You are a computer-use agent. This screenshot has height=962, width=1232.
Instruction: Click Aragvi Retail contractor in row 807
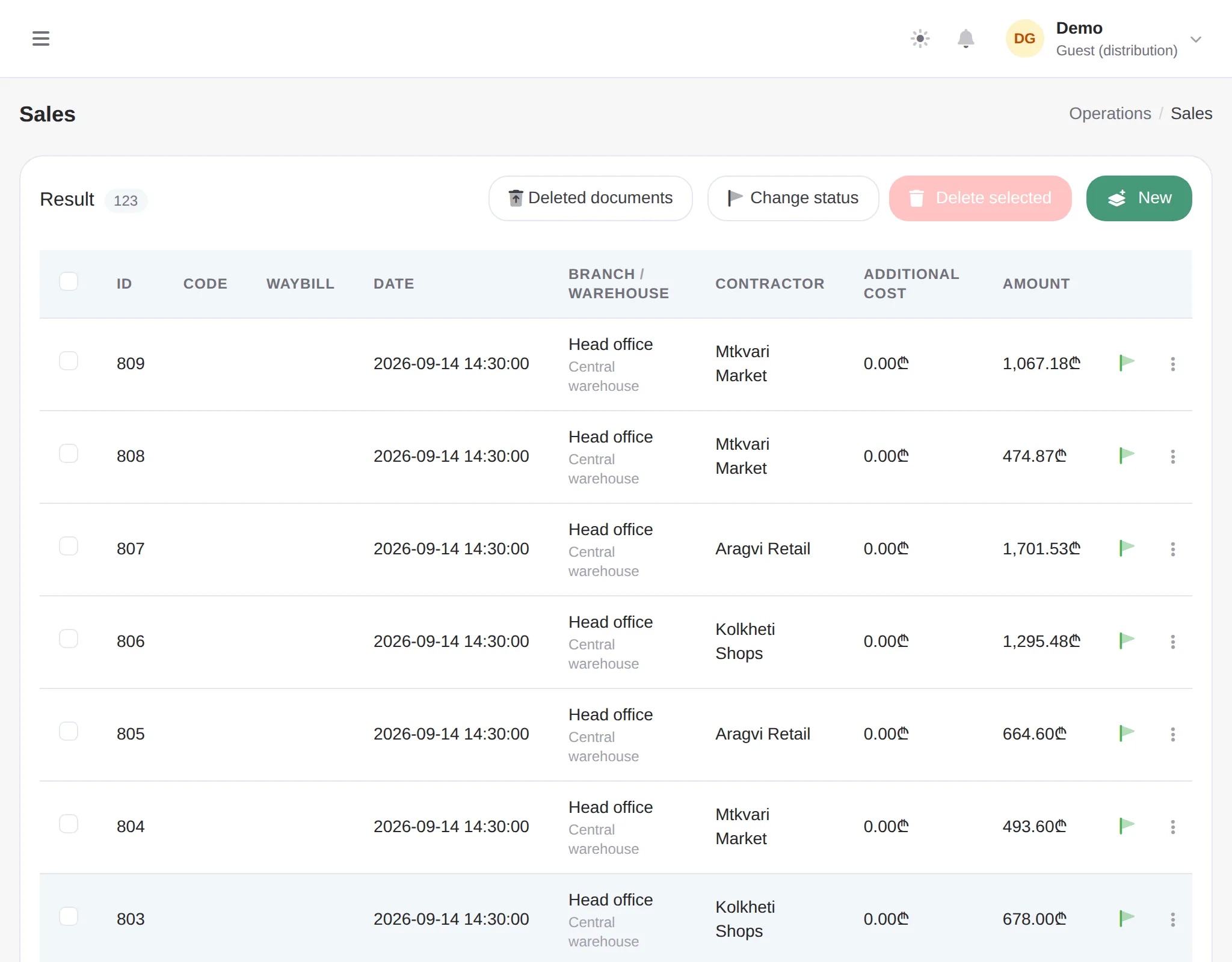click(x=763, y=549)
